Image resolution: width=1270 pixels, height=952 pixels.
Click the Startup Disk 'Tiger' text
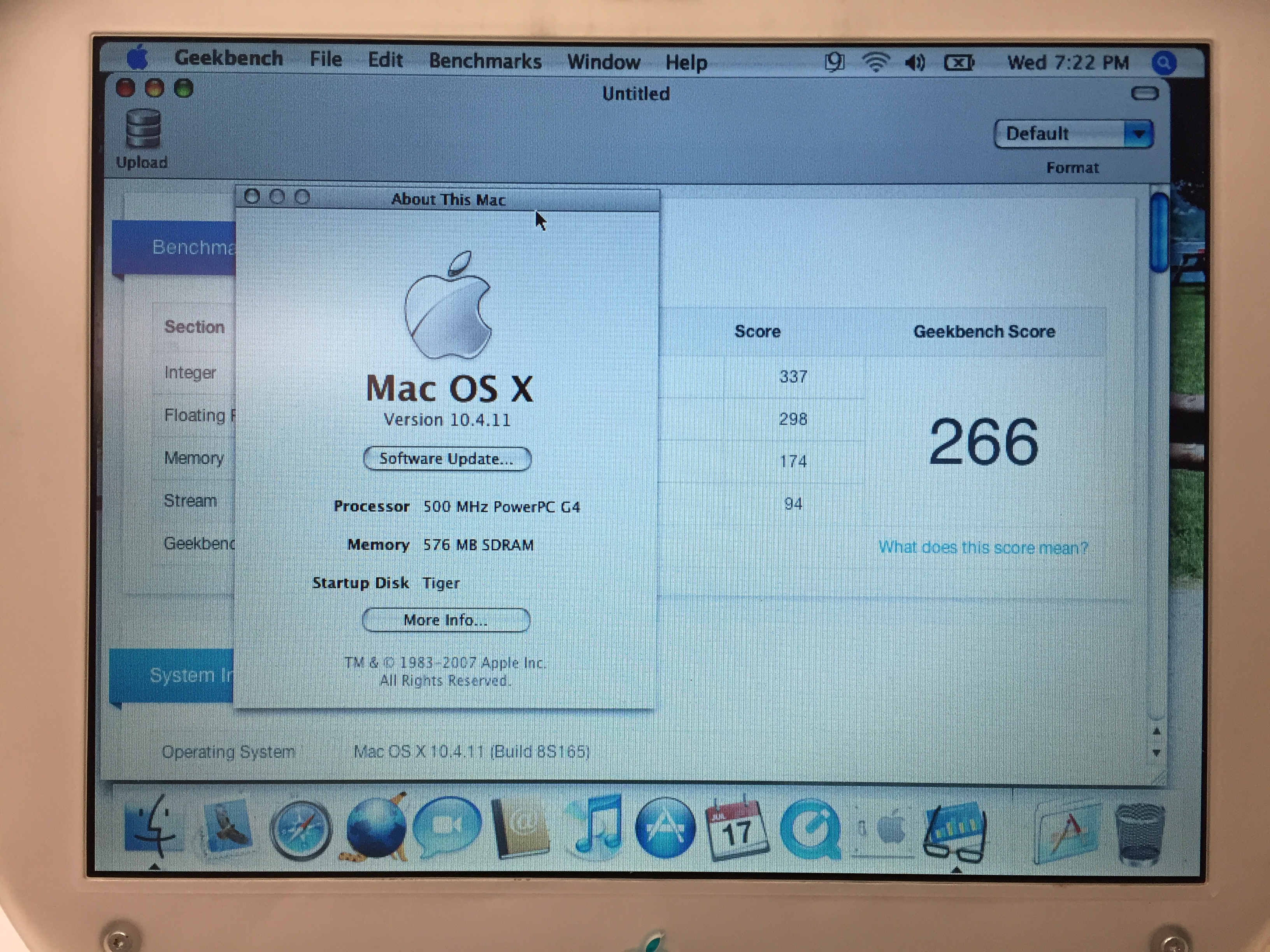tap(441, 583)
